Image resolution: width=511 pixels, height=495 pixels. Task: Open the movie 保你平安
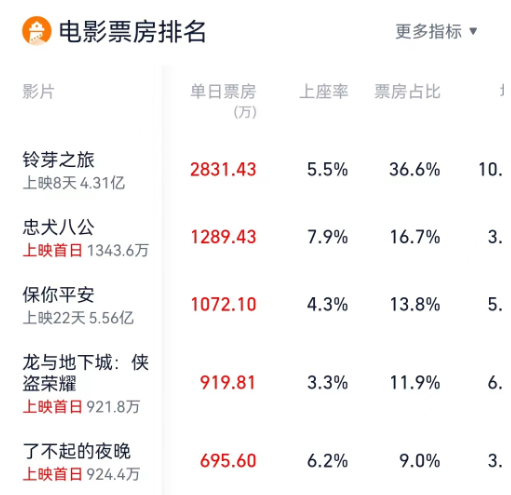coord(59,295)
